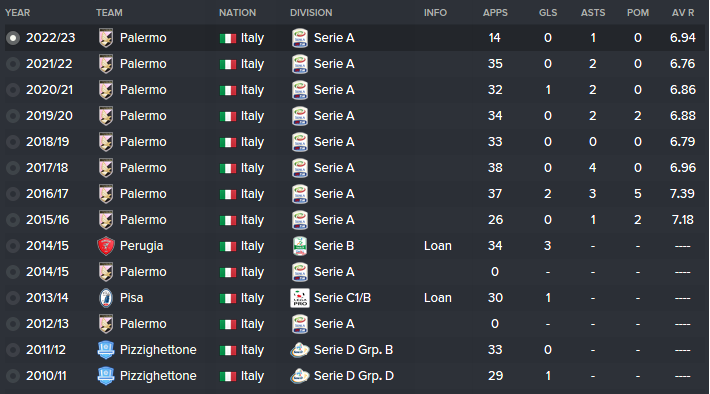Select the 2014/15 Perugia loan radio button
710x394 pixels.
tap(13, 246)
